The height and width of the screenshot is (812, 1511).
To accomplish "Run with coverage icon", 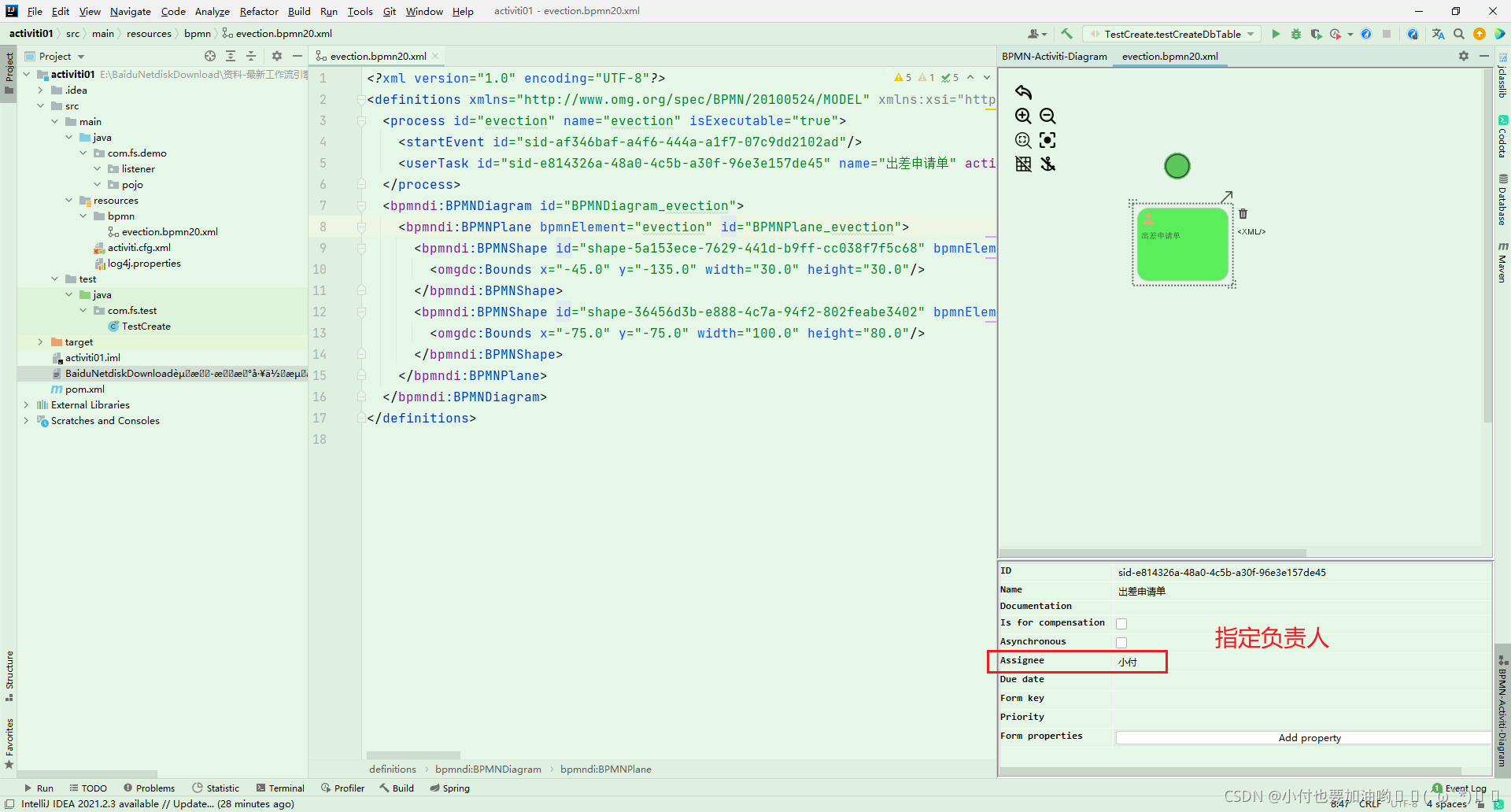I will (x=1316, y=34).
